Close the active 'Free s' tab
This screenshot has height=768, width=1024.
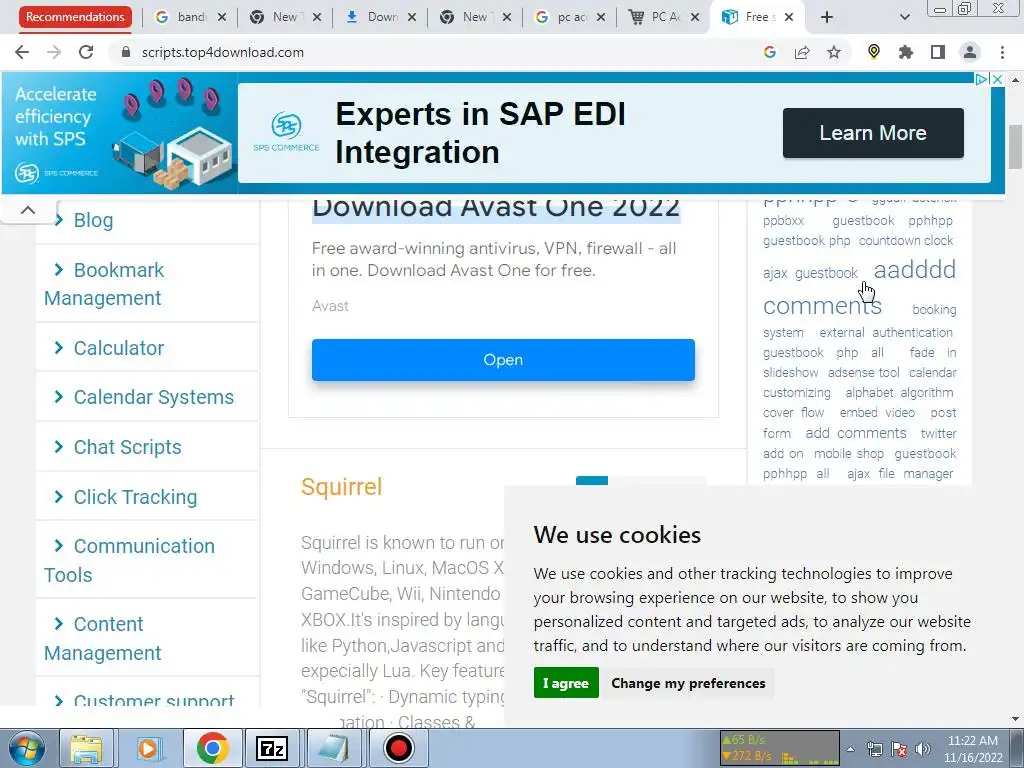(789, 17)
